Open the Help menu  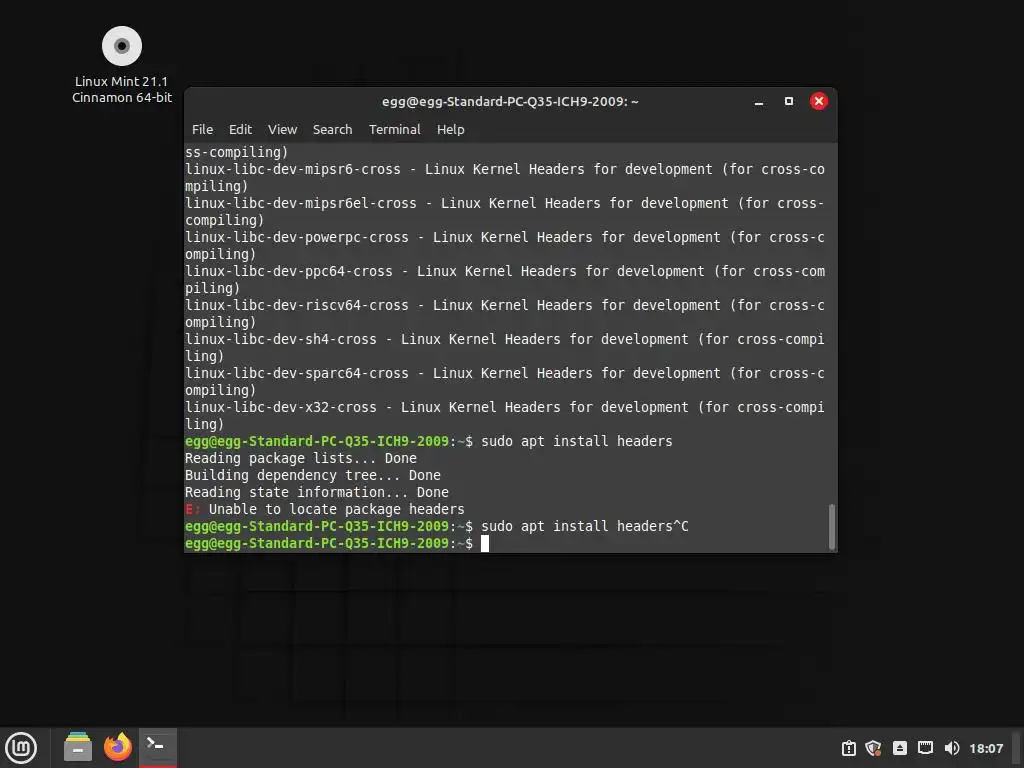click(451, 129)
